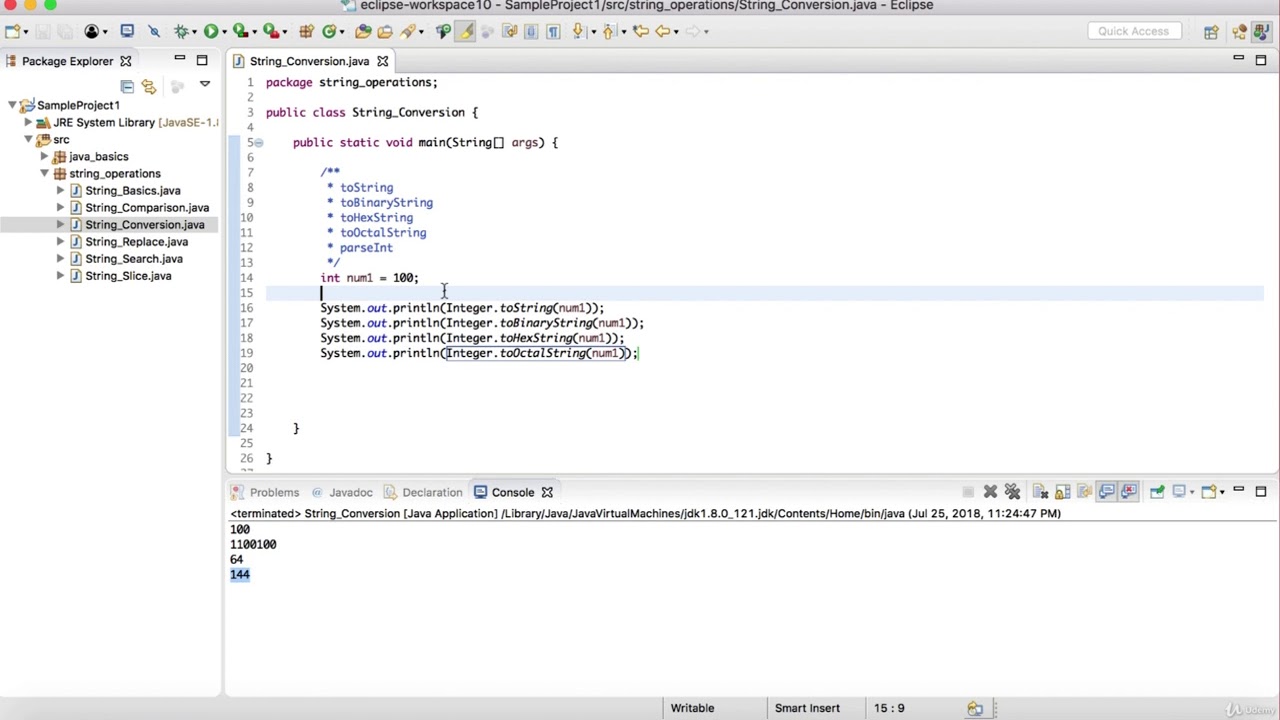Jump to Last Edit Location icon
Viewport: 1280px width, 720px height.
[640, 31]
